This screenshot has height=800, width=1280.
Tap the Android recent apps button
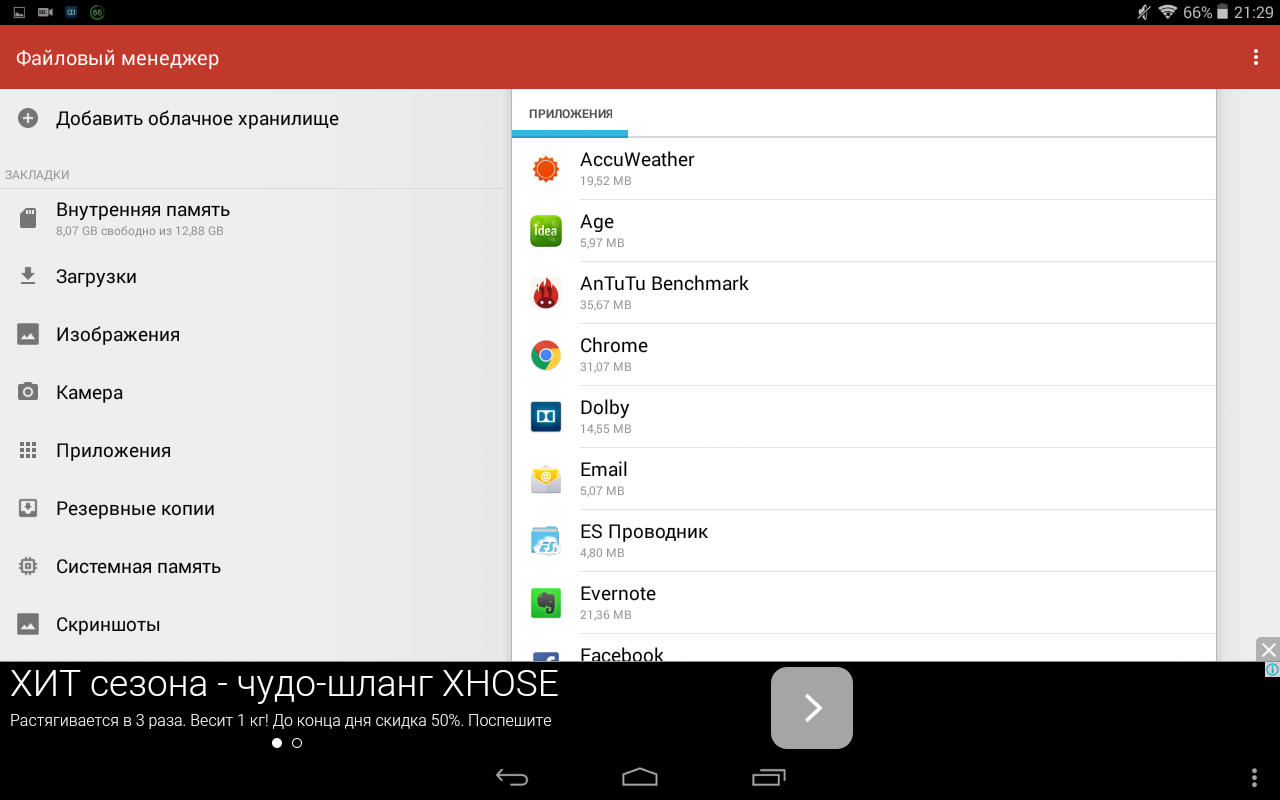(768, 777)
